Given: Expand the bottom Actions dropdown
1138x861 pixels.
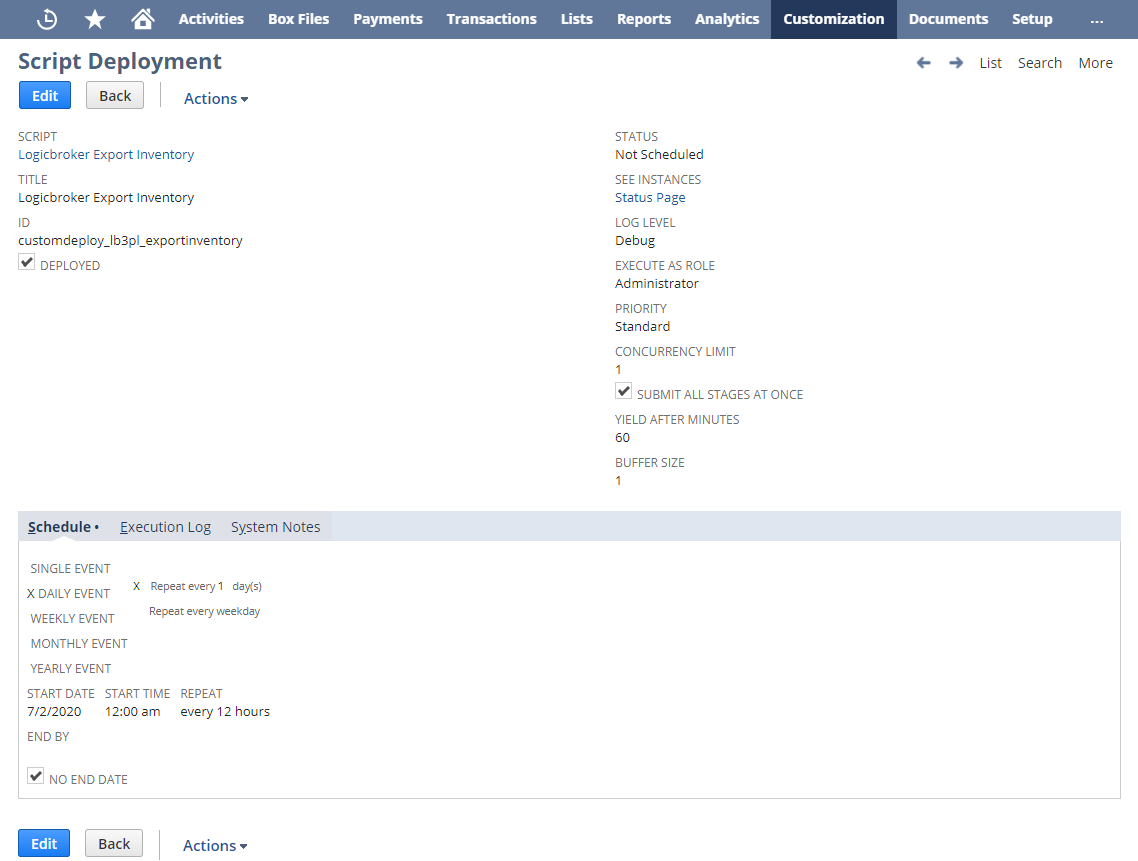Looking at the screenshot, I should (214, 845).
